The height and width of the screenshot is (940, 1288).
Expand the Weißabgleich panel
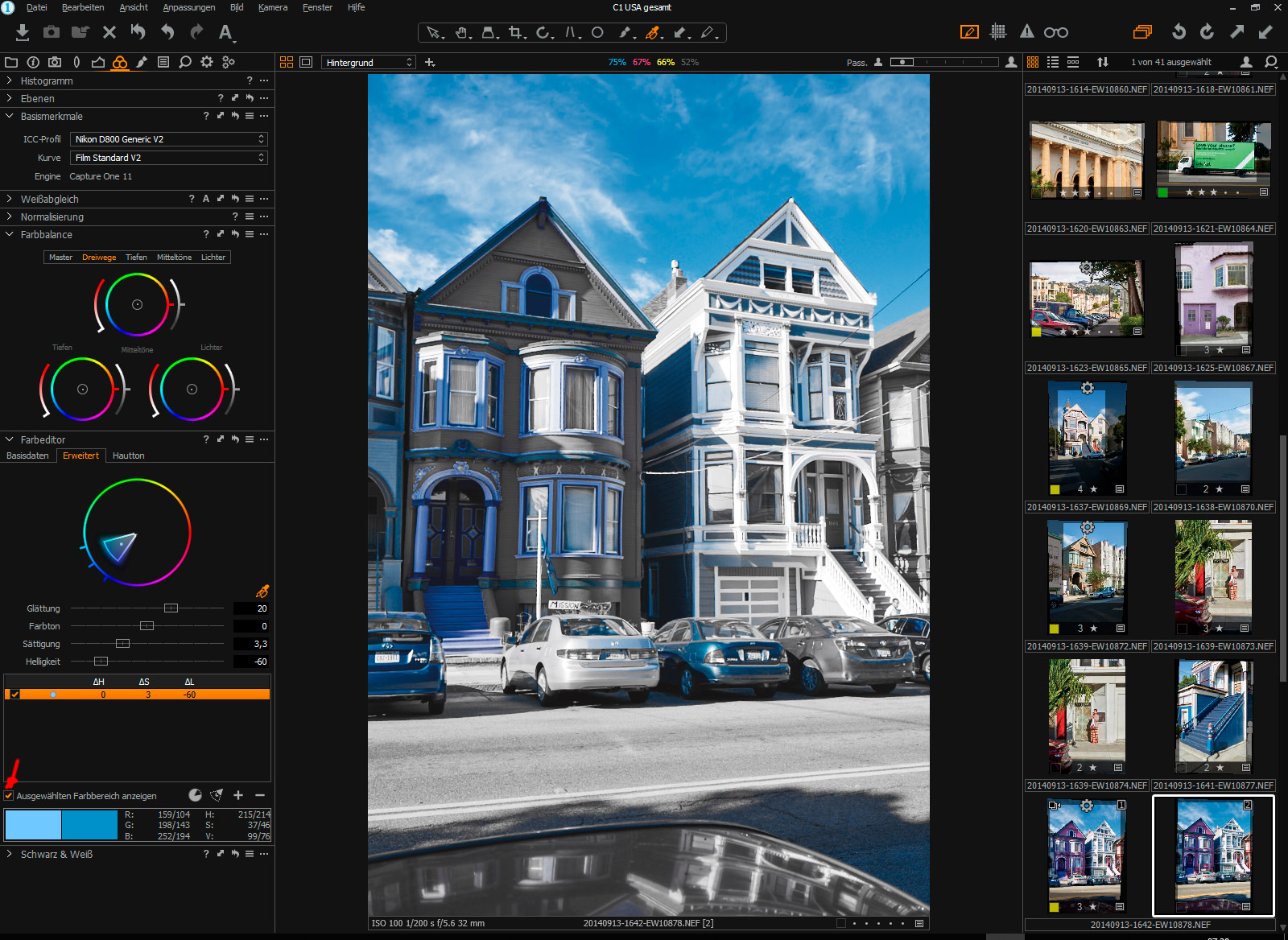point(9,199)
